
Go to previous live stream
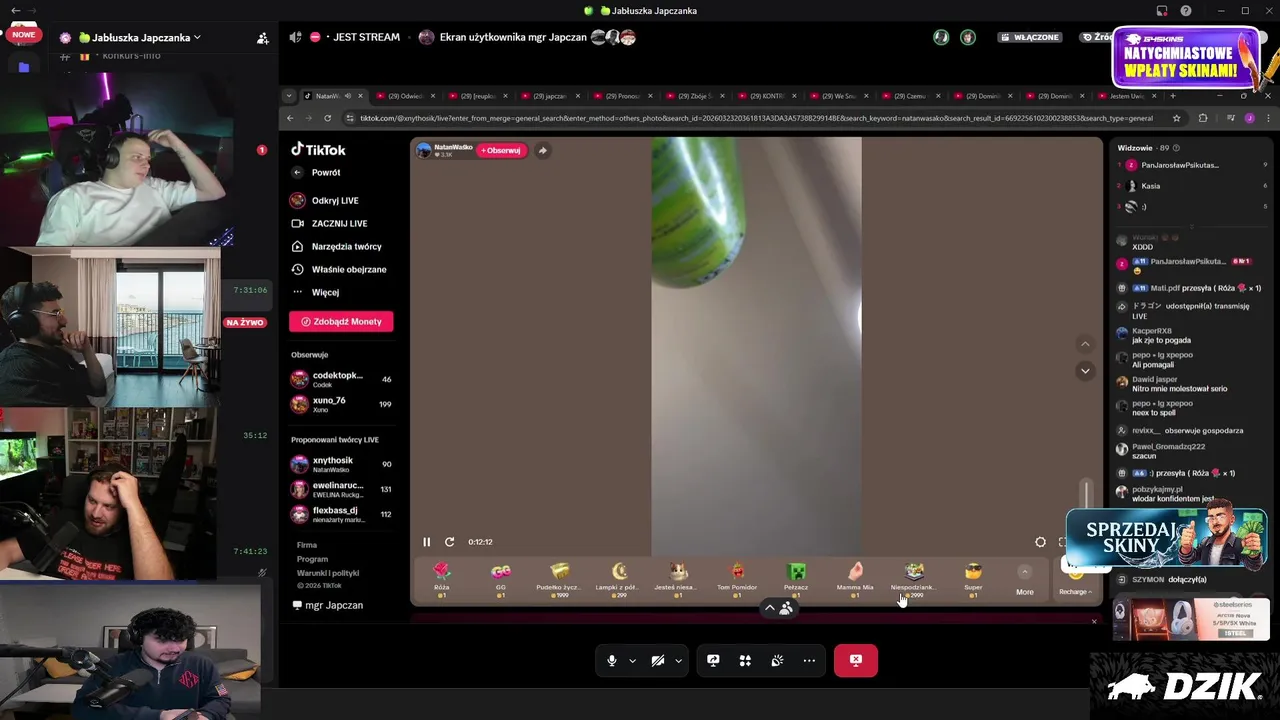[1085, 344]
